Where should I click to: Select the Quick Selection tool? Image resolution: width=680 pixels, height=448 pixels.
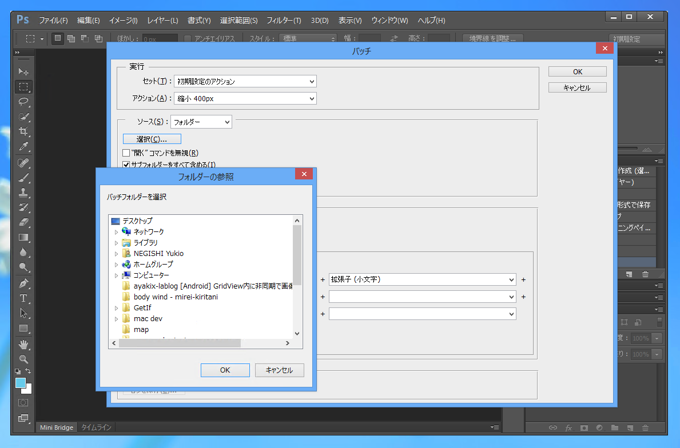23,117
